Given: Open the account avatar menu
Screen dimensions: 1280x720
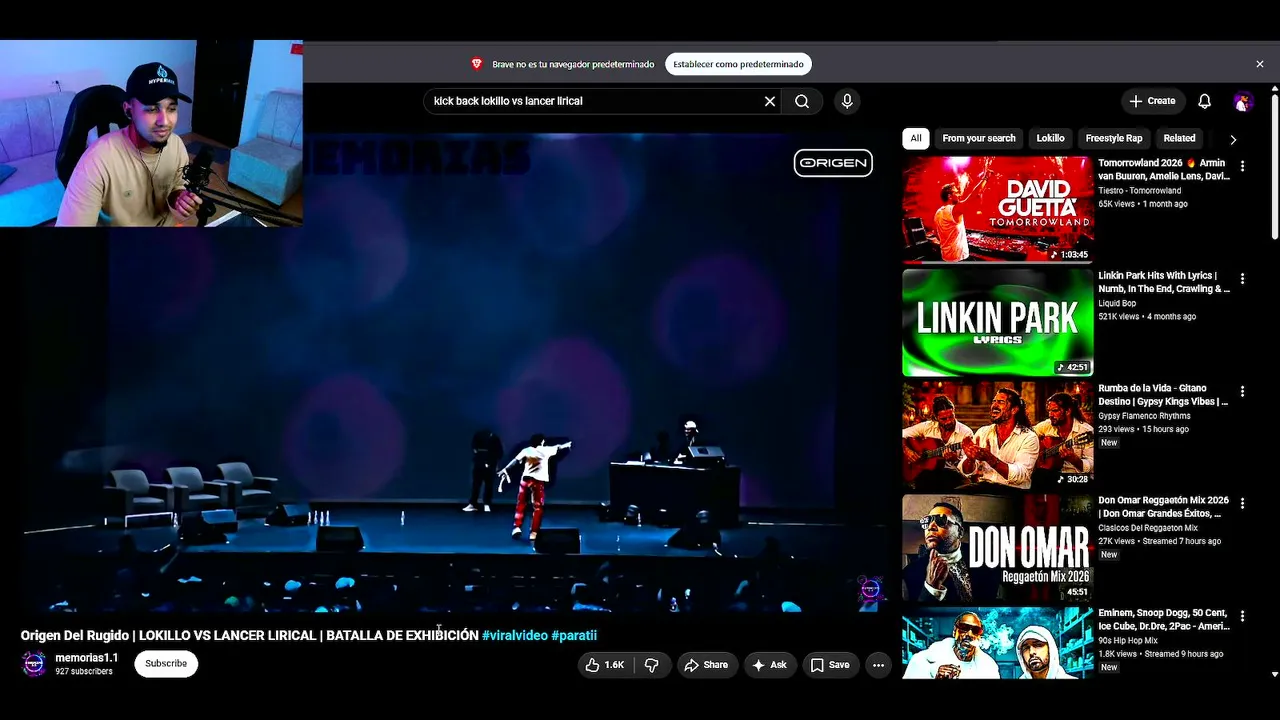Looking at the screenshot, I should coord(1243,101).
